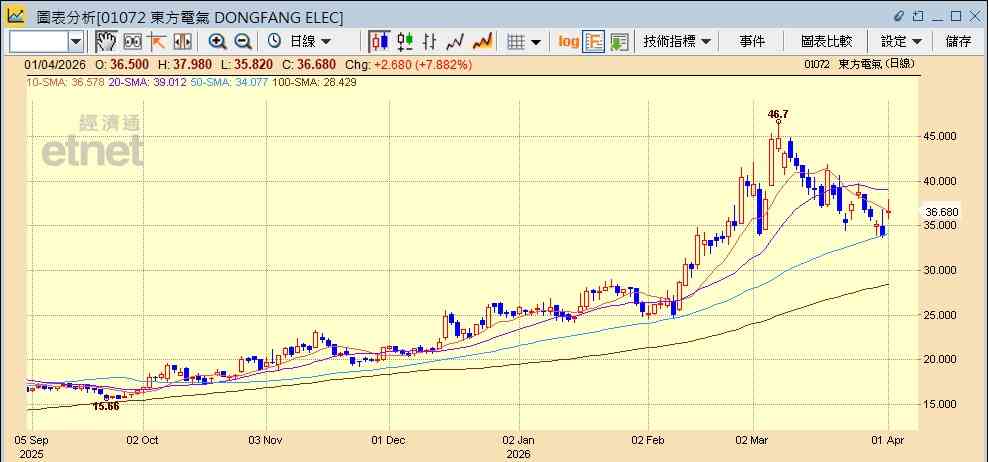
Task: Click the 01 Dec date label
Action: coord(389,440)
